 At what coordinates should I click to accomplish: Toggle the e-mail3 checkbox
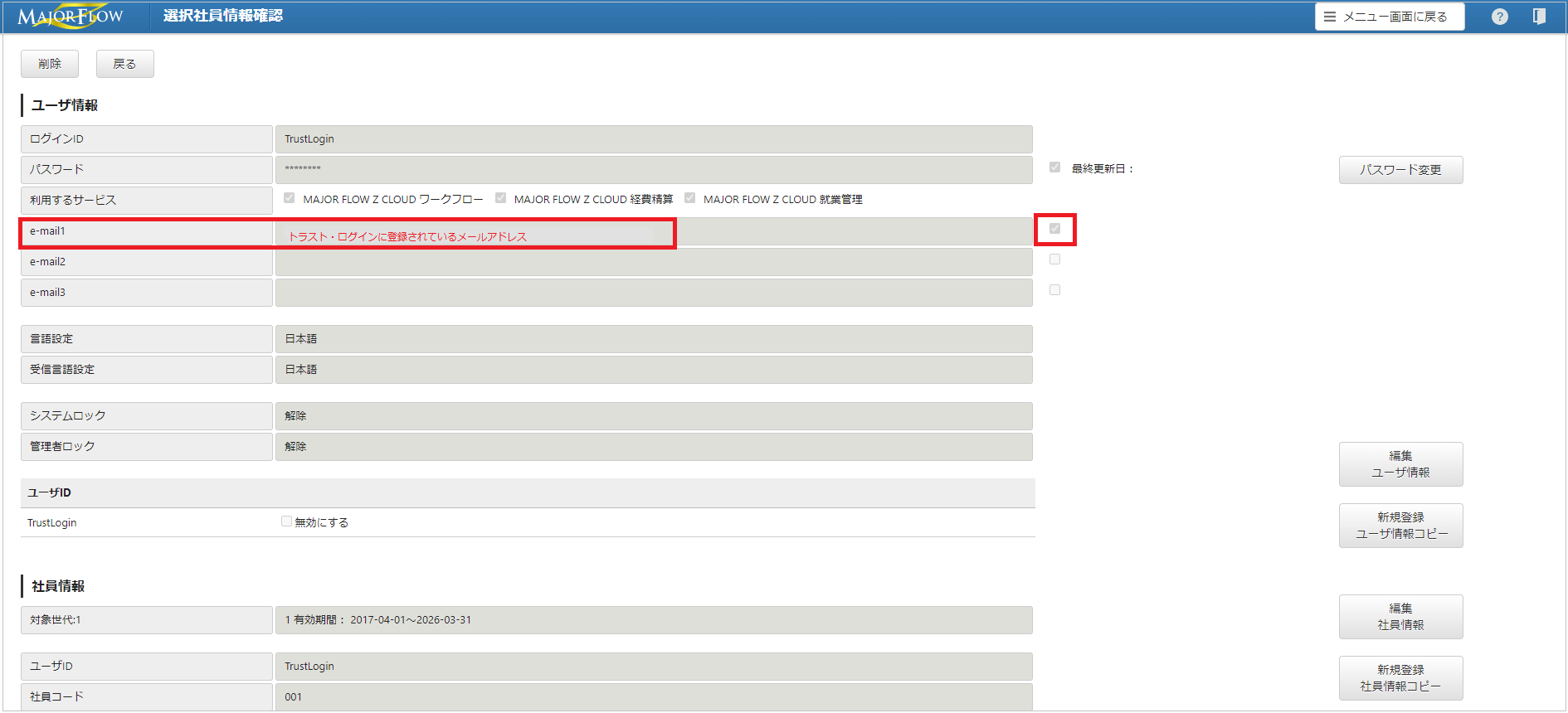point(1054,290)
